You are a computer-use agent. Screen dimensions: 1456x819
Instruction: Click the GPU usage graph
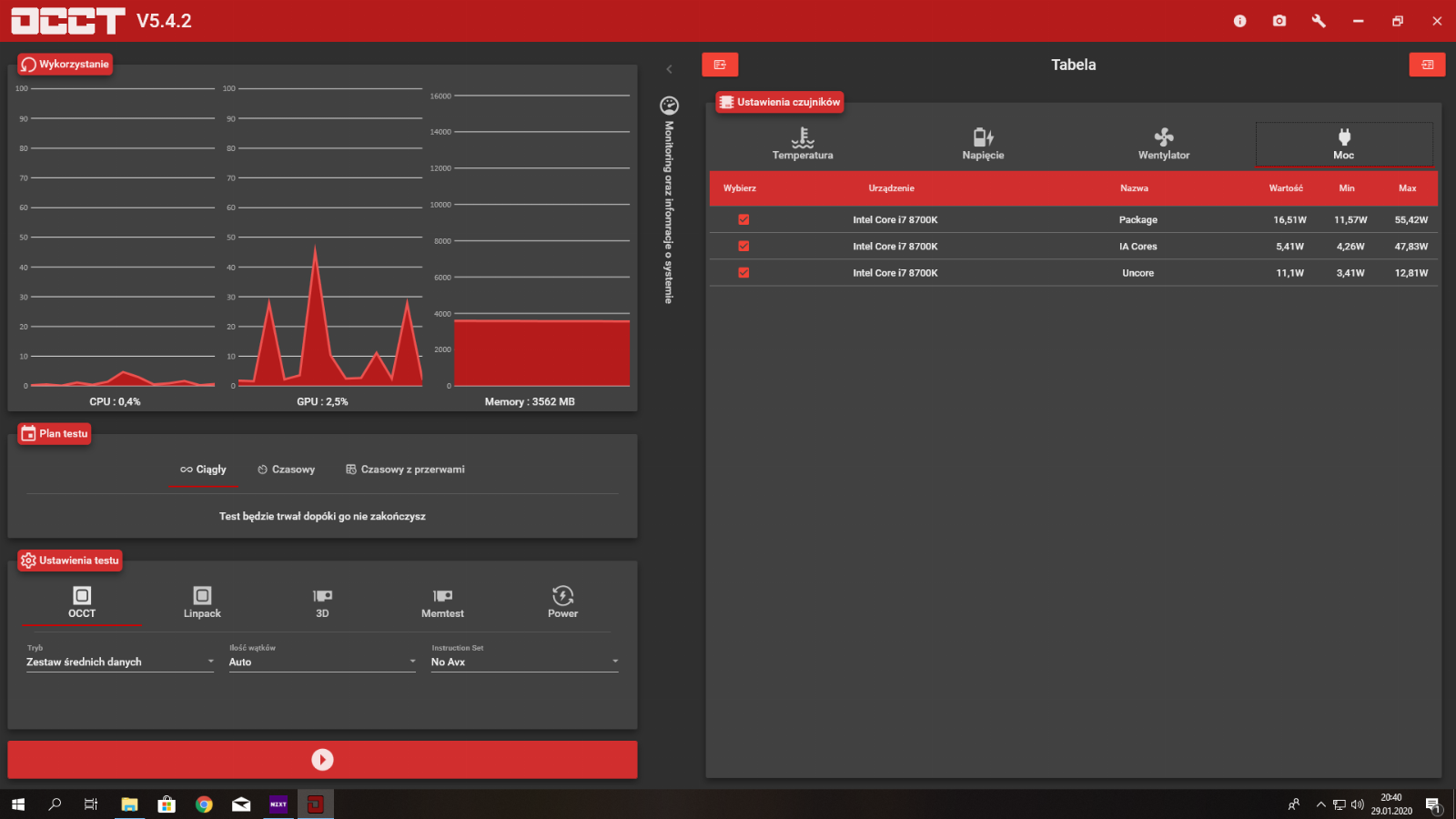[x=330, y=237]
